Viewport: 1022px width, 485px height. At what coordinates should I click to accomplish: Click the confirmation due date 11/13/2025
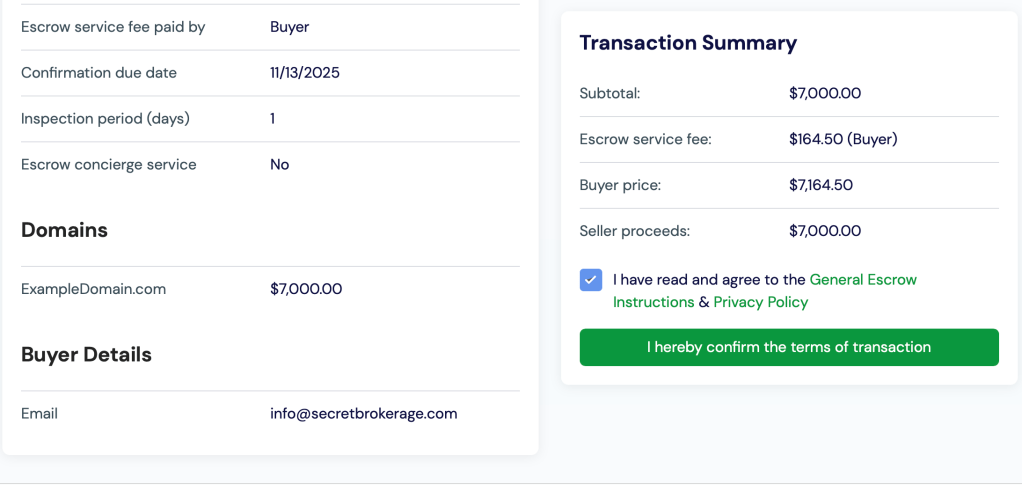(x=304, y=73)
